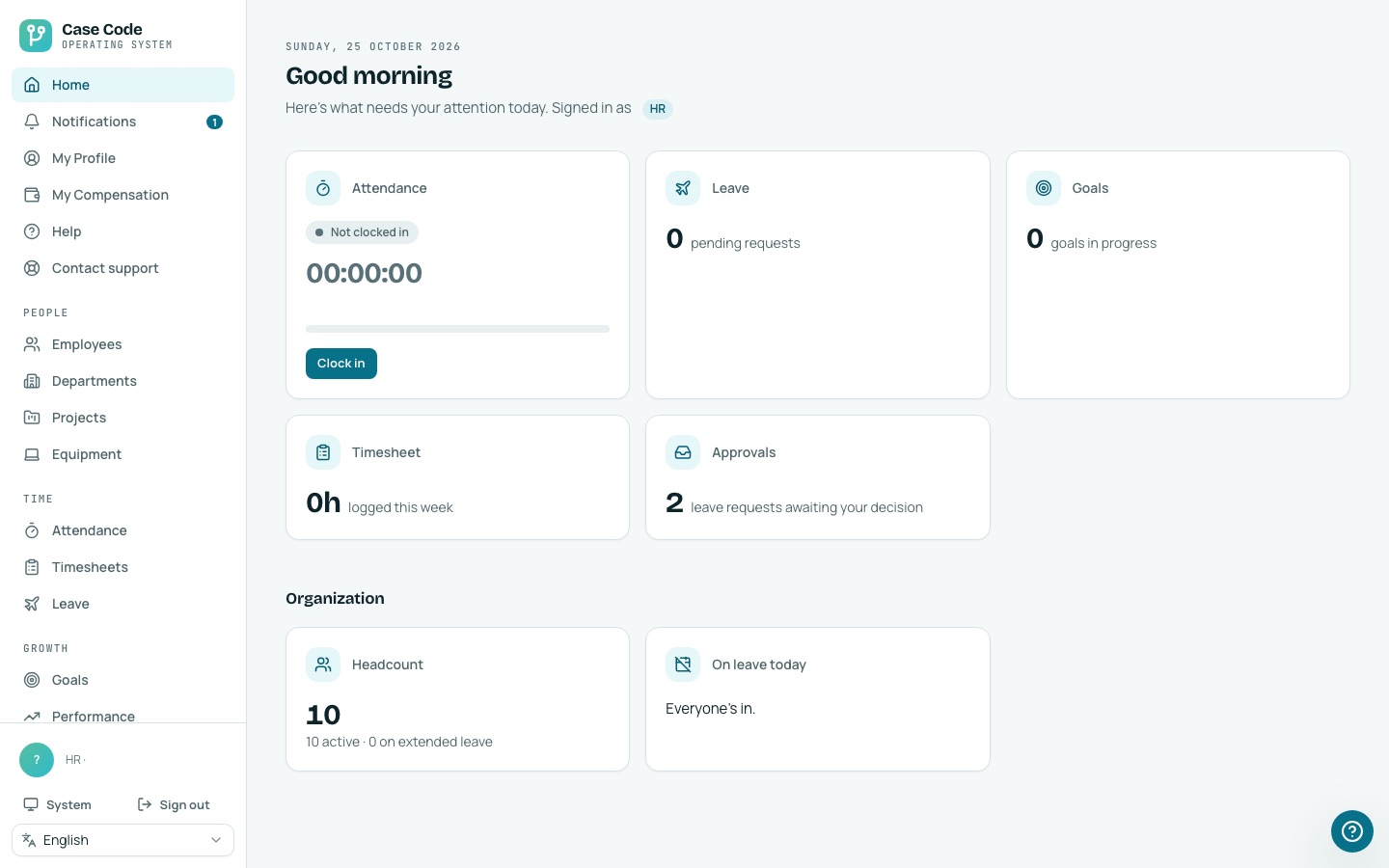Sign out of the account
Screen dimensions: 1389x868
click(x=174, y=804)
